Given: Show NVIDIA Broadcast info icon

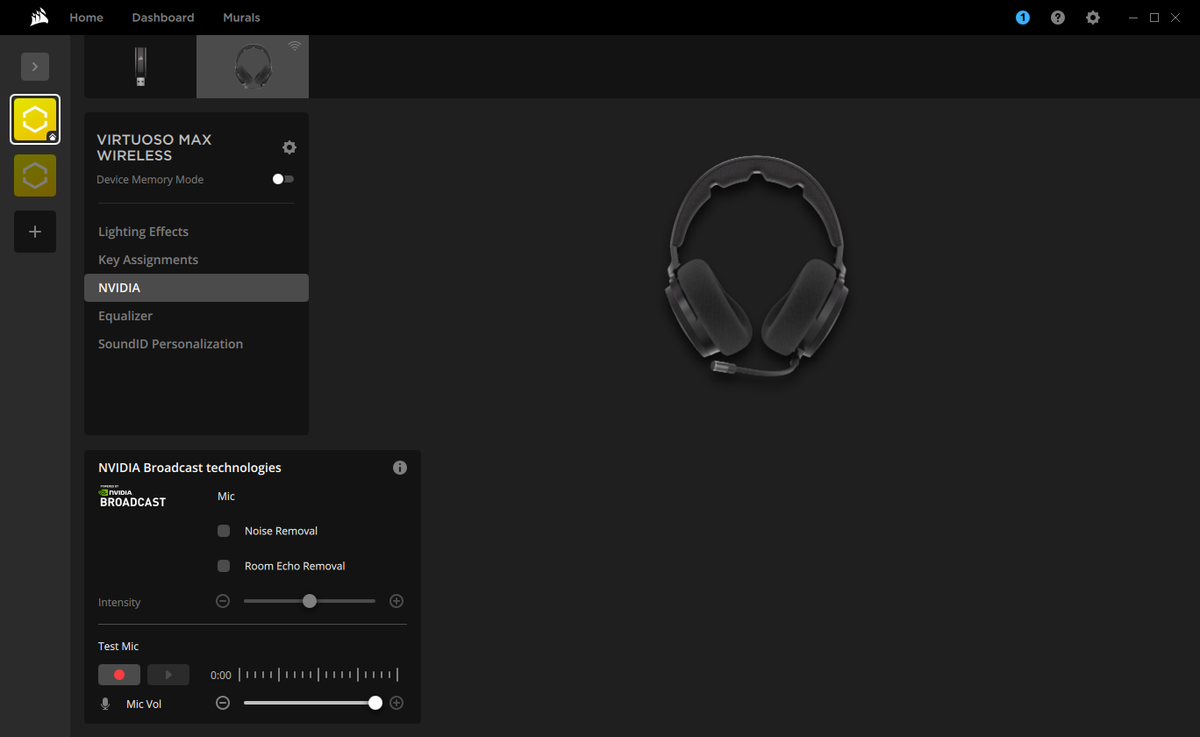Looking at the screenshot, I should (x=400, y=468).
